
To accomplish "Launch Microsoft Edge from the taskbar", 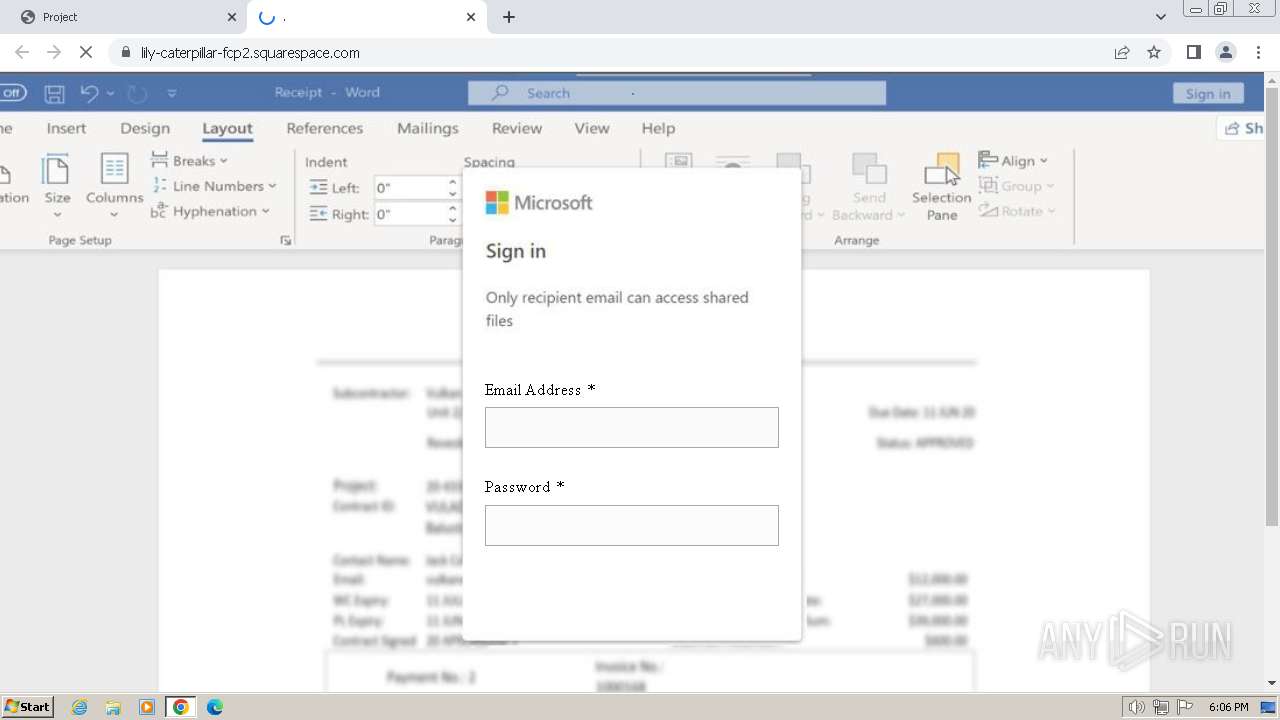I will (214, 707).
